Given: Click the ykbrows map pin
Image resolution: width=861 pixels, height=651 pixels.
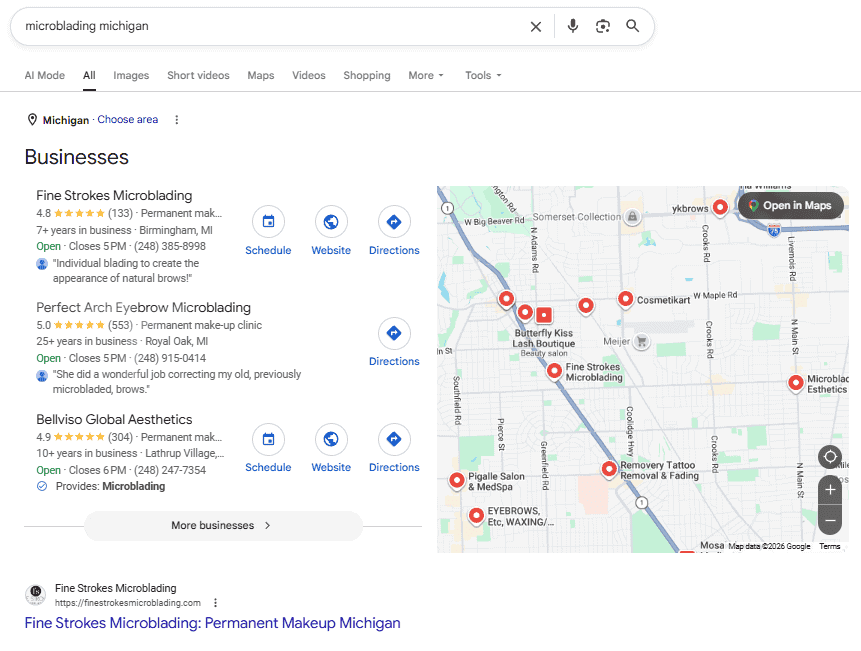Looking at the screenshot, I should pos(720,207).
